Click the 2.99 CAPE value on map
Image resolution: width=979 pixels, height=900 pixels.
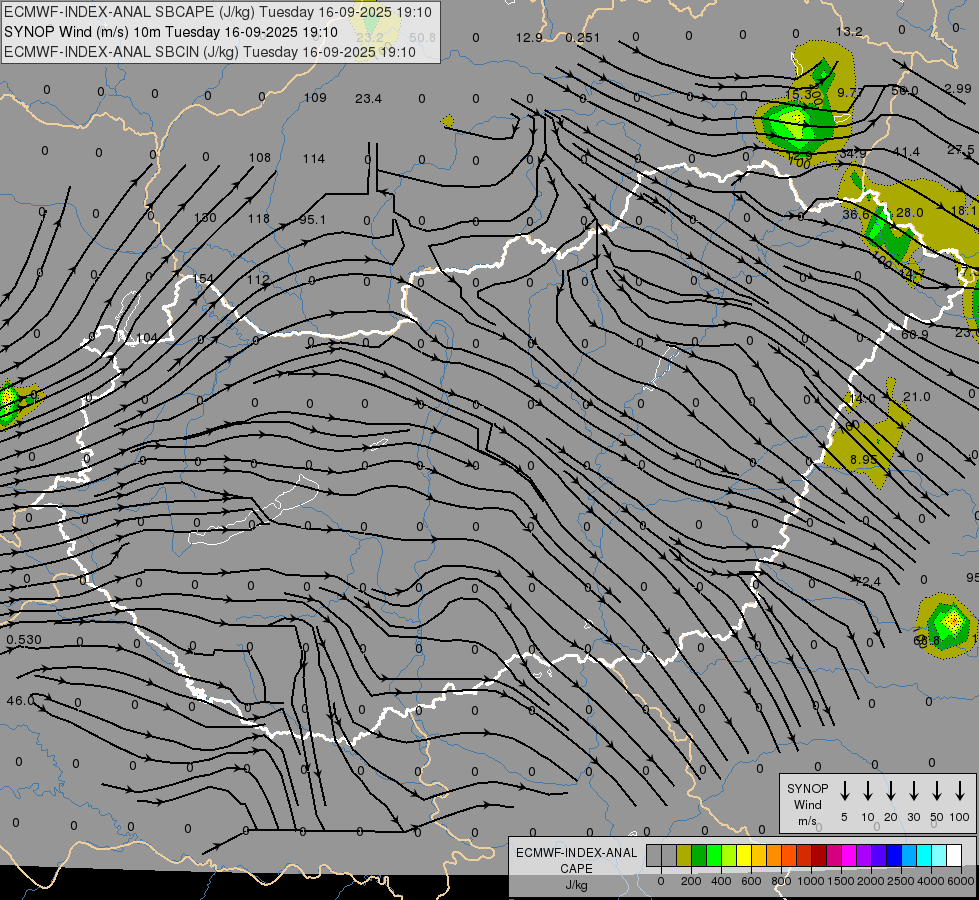point(958,89)
